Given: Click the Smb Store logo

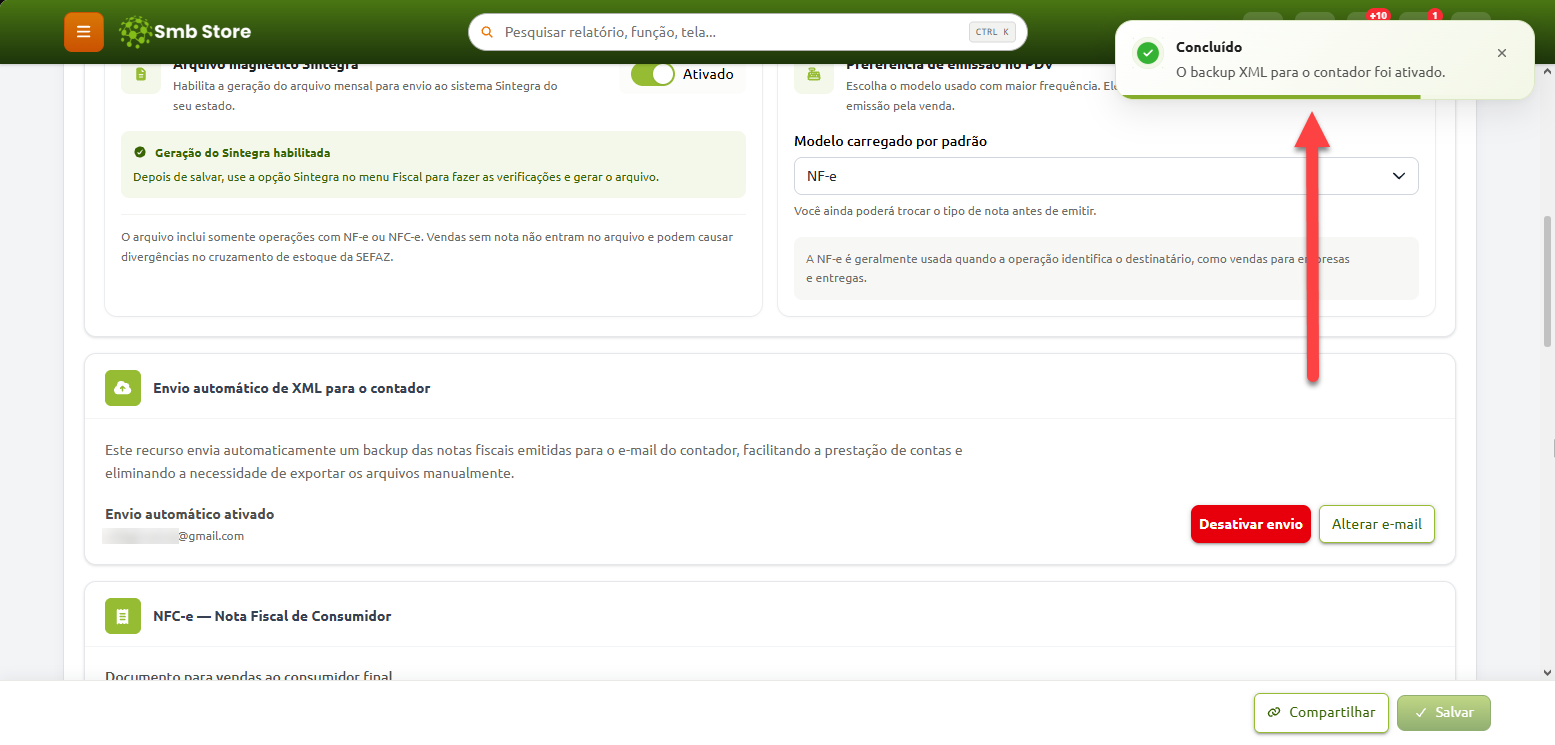Looking at the screenshot, I should click(184, 32).
